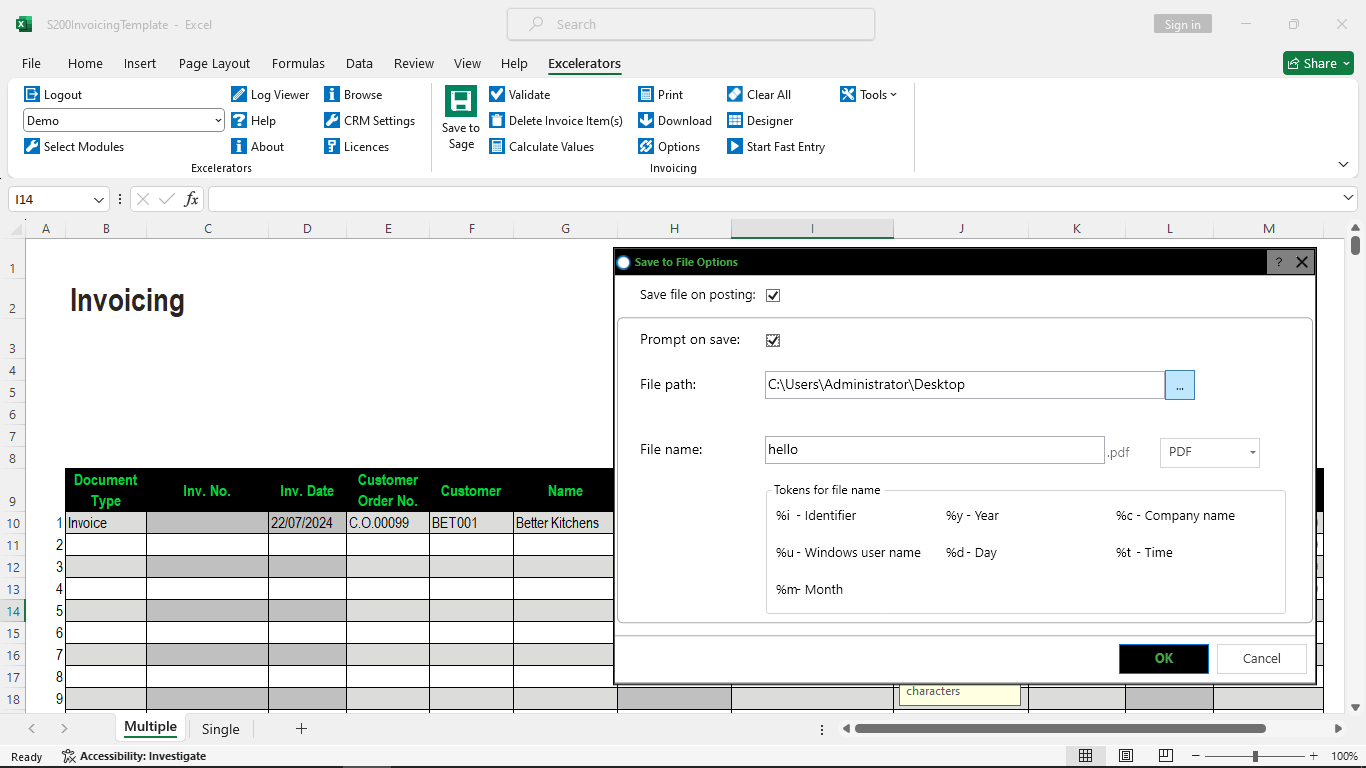Switch to the Single worksheet tab
Viewport: 1366px width, 768px height.
click(x=220, y=729)
